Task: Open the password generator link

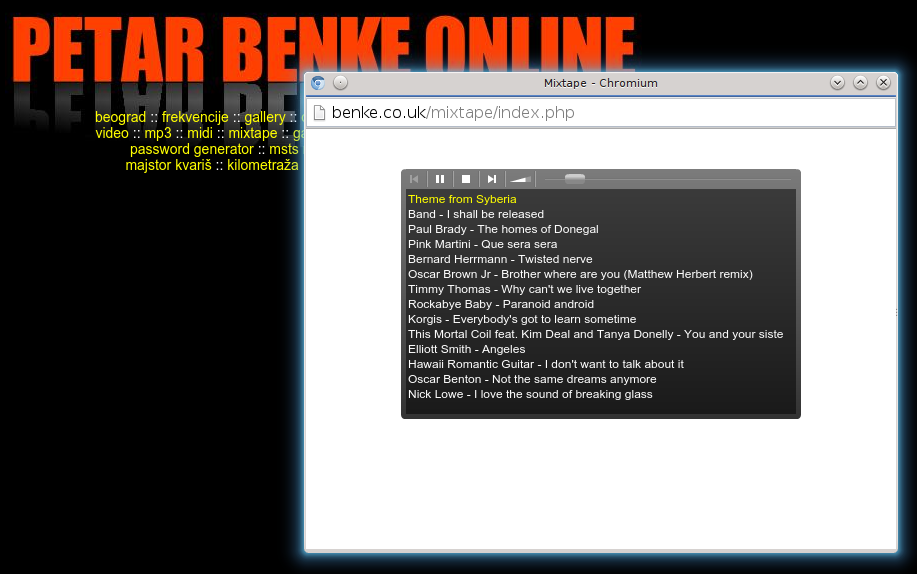Action: [192, 149]
